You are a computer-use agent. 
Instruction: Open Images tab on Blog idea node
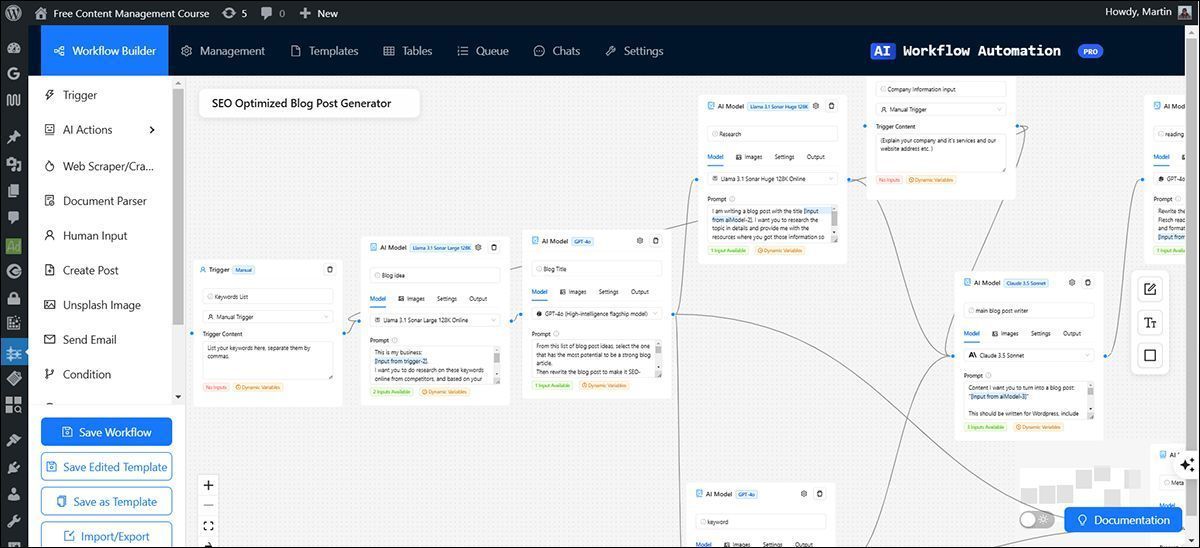click(x=411, y=299)
